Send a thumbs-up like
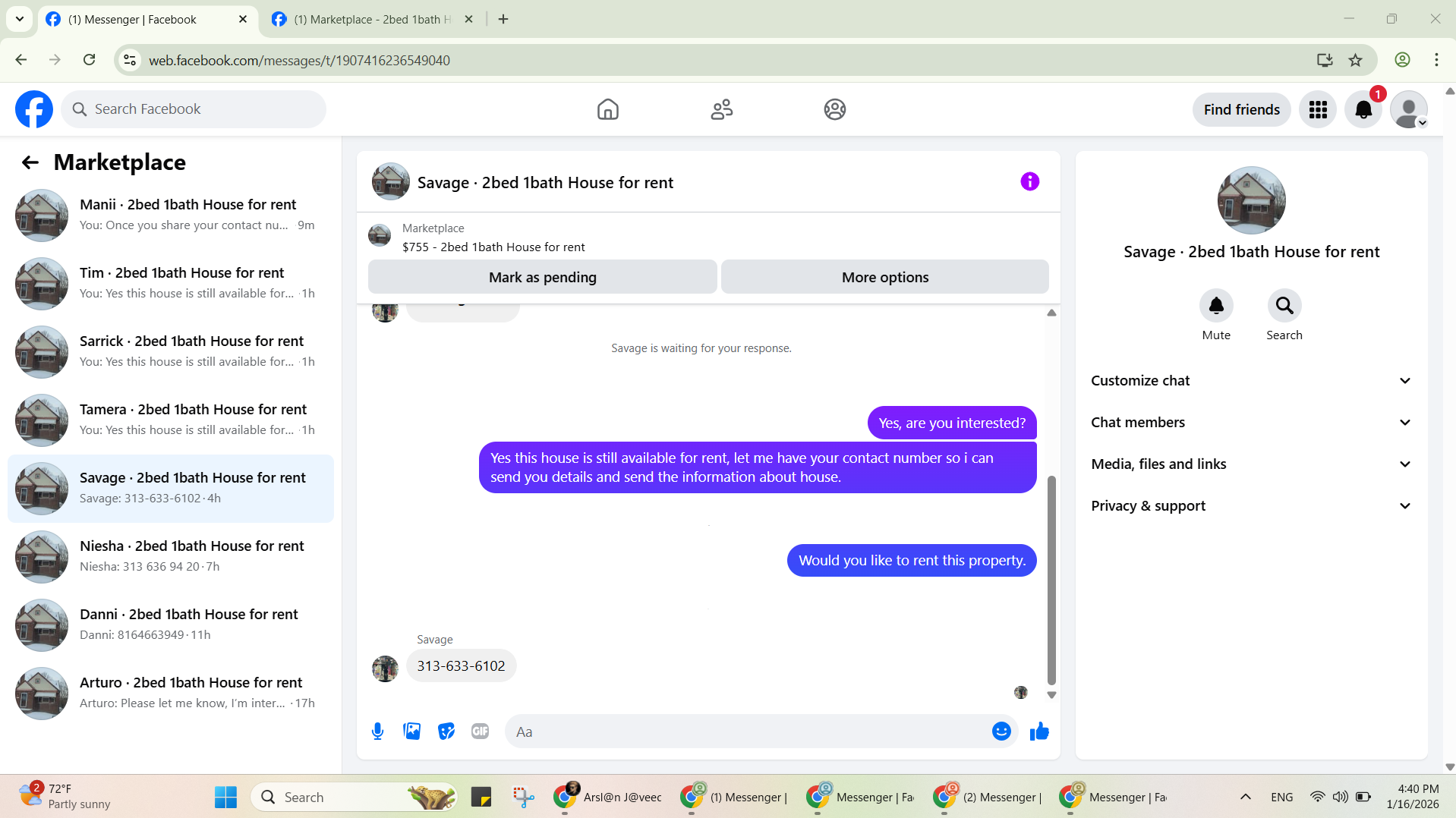The image size is (1456, 818). coord(1039,731)
